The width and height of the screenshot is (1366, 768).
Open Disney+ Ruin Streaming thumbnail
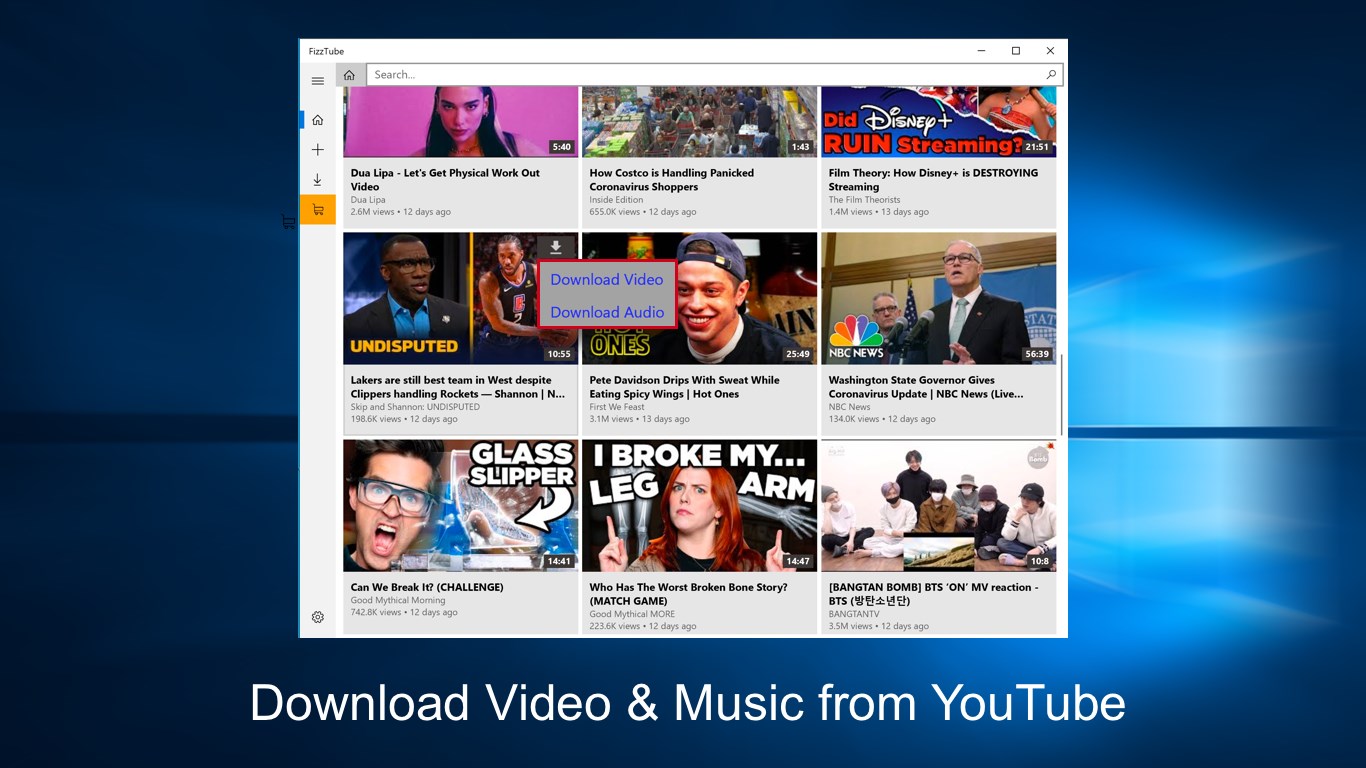tap(938, 122)
